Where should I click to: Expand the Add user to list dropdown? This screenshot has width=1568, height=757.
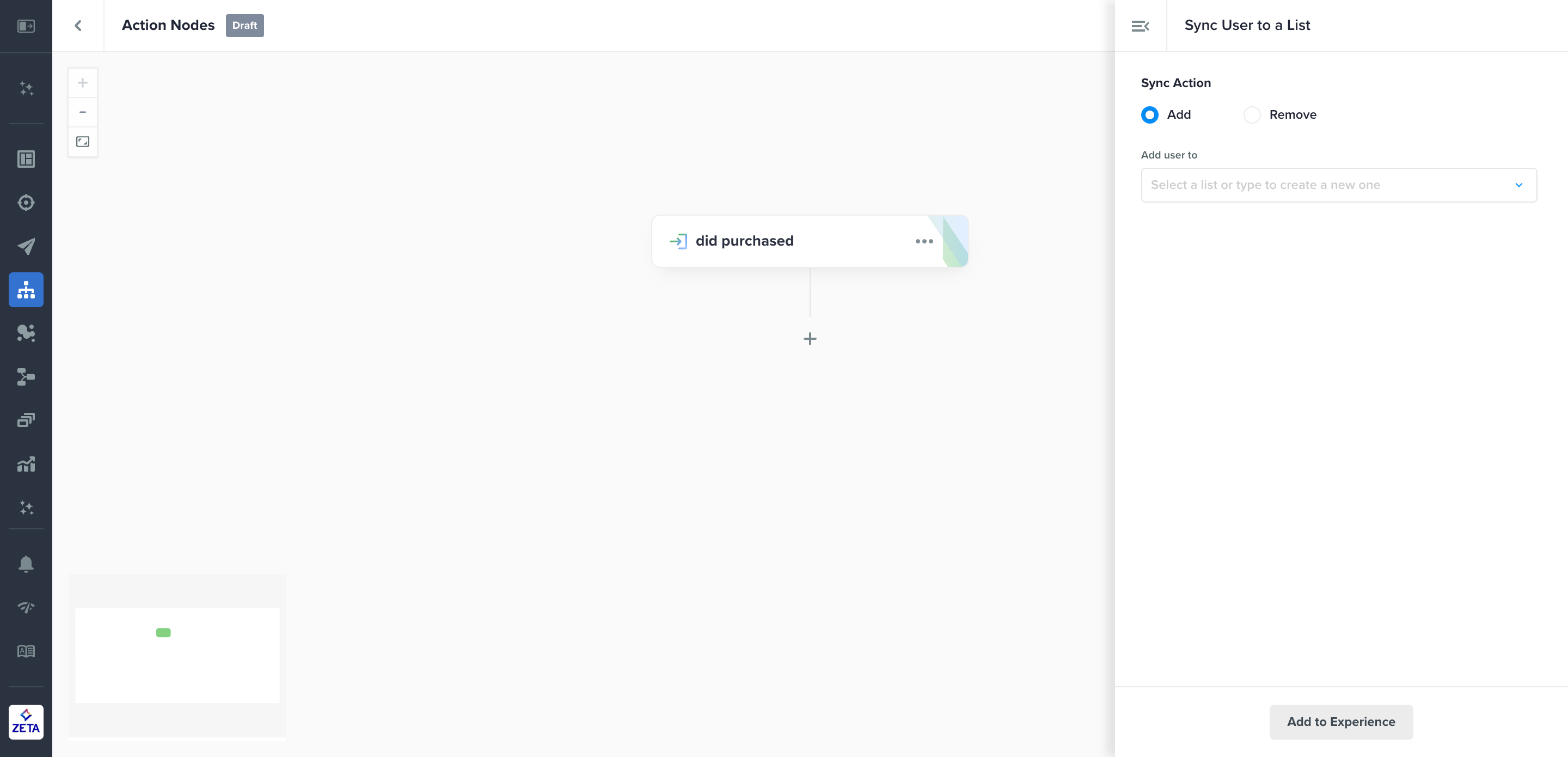pos(1339,185)
